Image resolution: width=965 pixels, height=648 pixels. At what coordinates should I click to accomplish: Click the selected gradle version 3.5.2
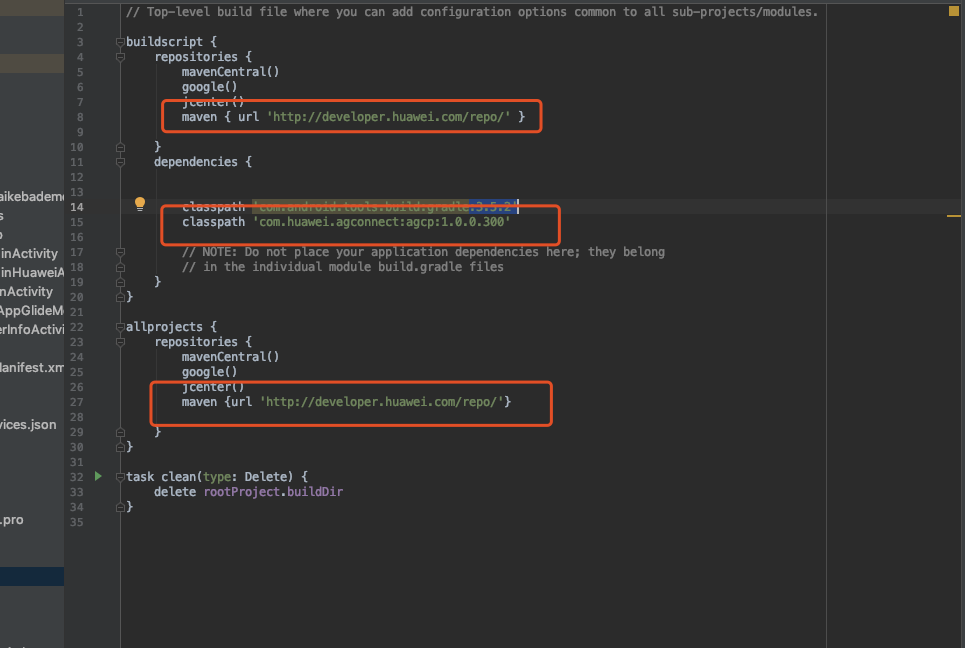tap(491, 207)
